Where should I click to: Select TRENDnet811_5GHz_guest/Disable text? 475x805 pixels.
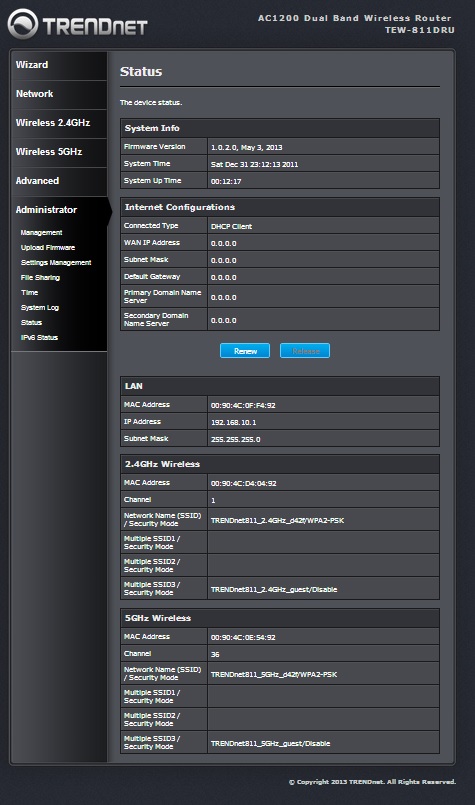(x=270, y=743)
